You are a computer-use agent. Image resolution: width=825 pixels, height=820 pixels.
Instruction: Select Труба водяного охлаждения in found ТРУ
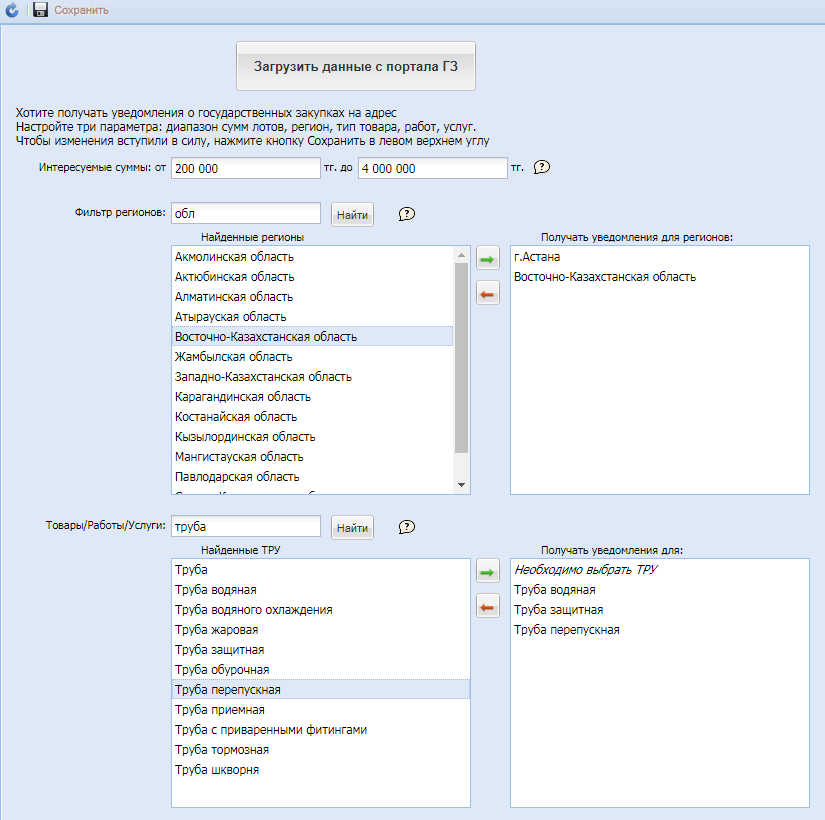click(x=321, y=610)
